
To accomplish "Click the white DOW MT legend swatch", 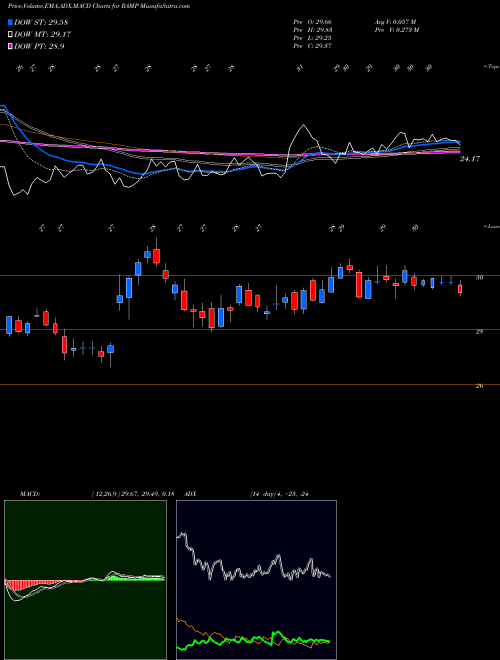I will pyautogui.click(x=11, y=35).
